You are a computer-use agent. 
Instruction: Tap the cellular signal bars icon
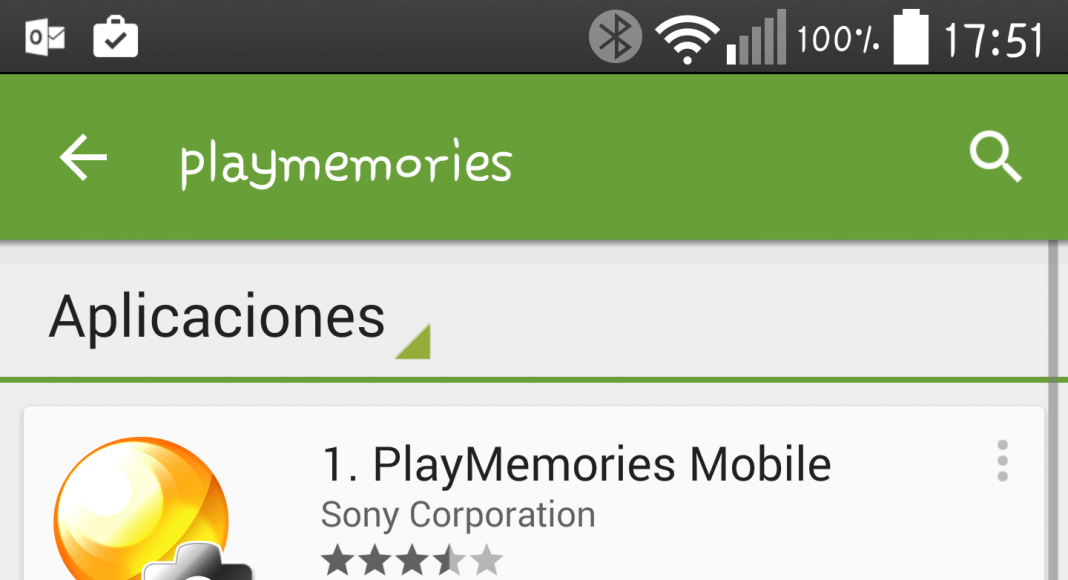757,37
